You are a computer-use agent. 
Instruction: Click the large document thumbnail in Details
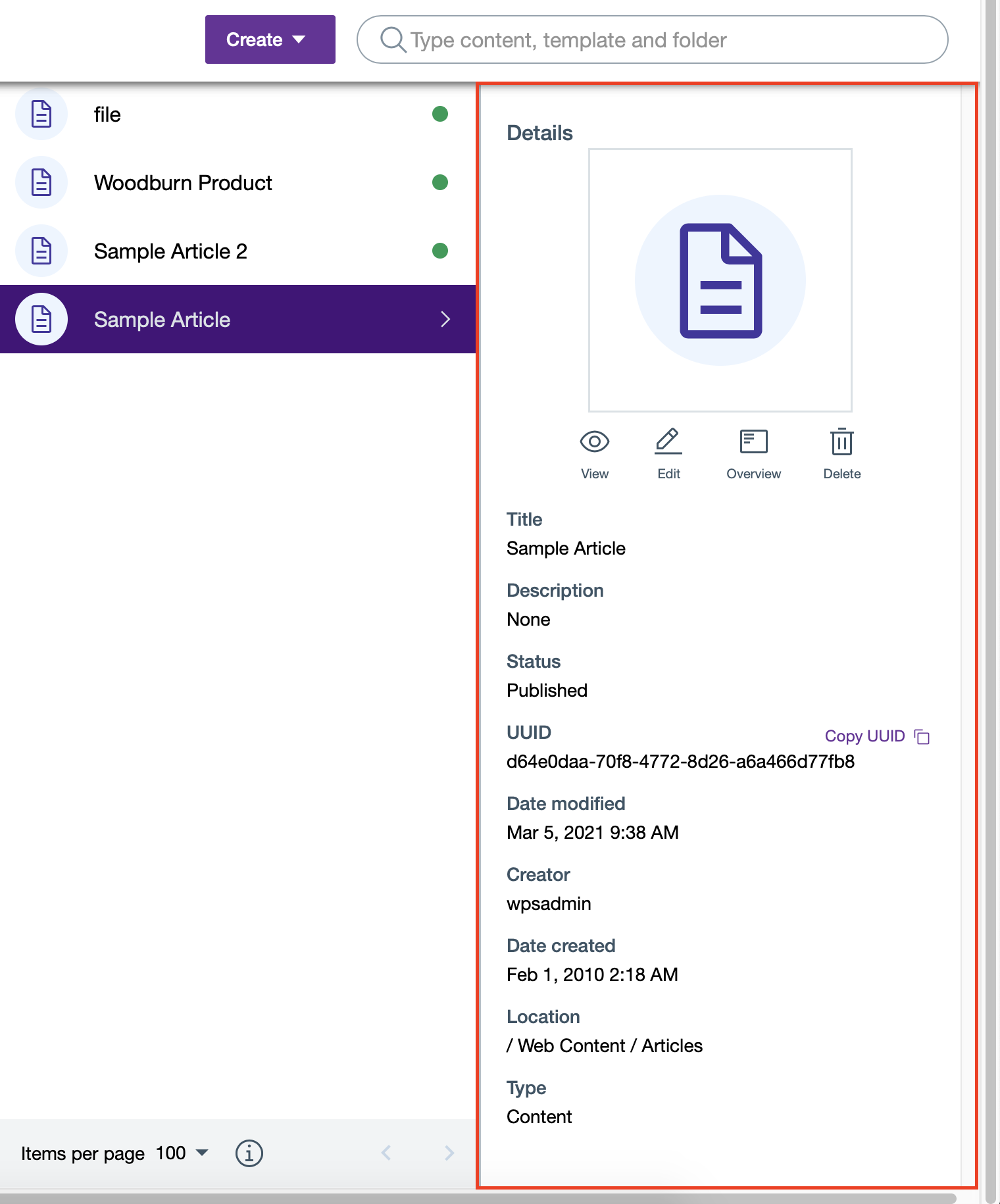pyautogui.click(x=720, y=280)
